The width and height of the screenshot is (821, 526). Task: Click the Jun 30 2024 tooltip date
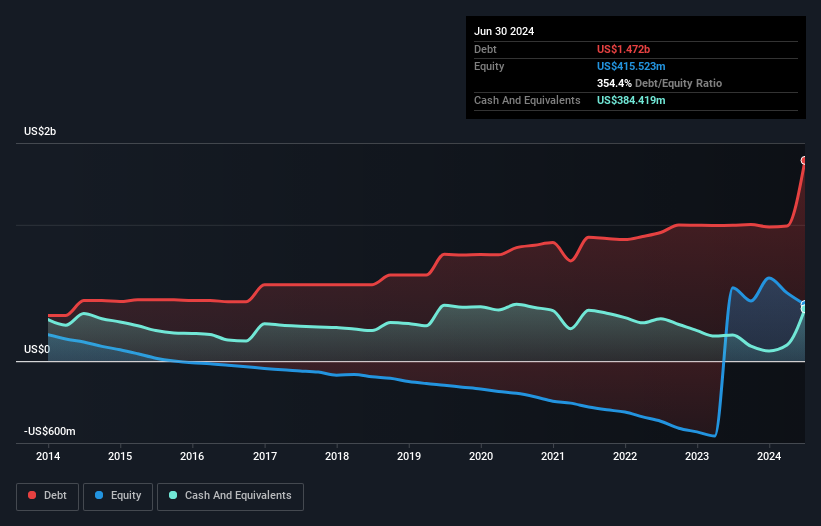[504, 31]
